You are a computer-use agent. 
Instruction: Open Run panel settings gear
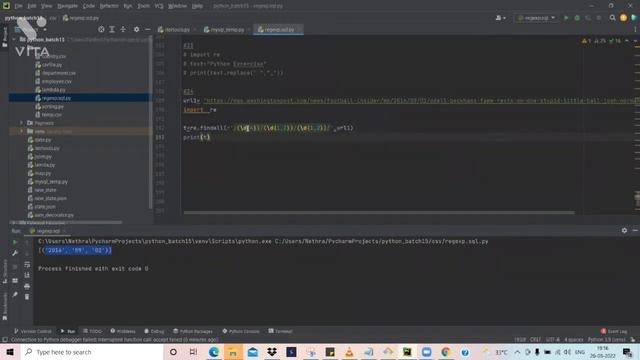coord(624,231)
